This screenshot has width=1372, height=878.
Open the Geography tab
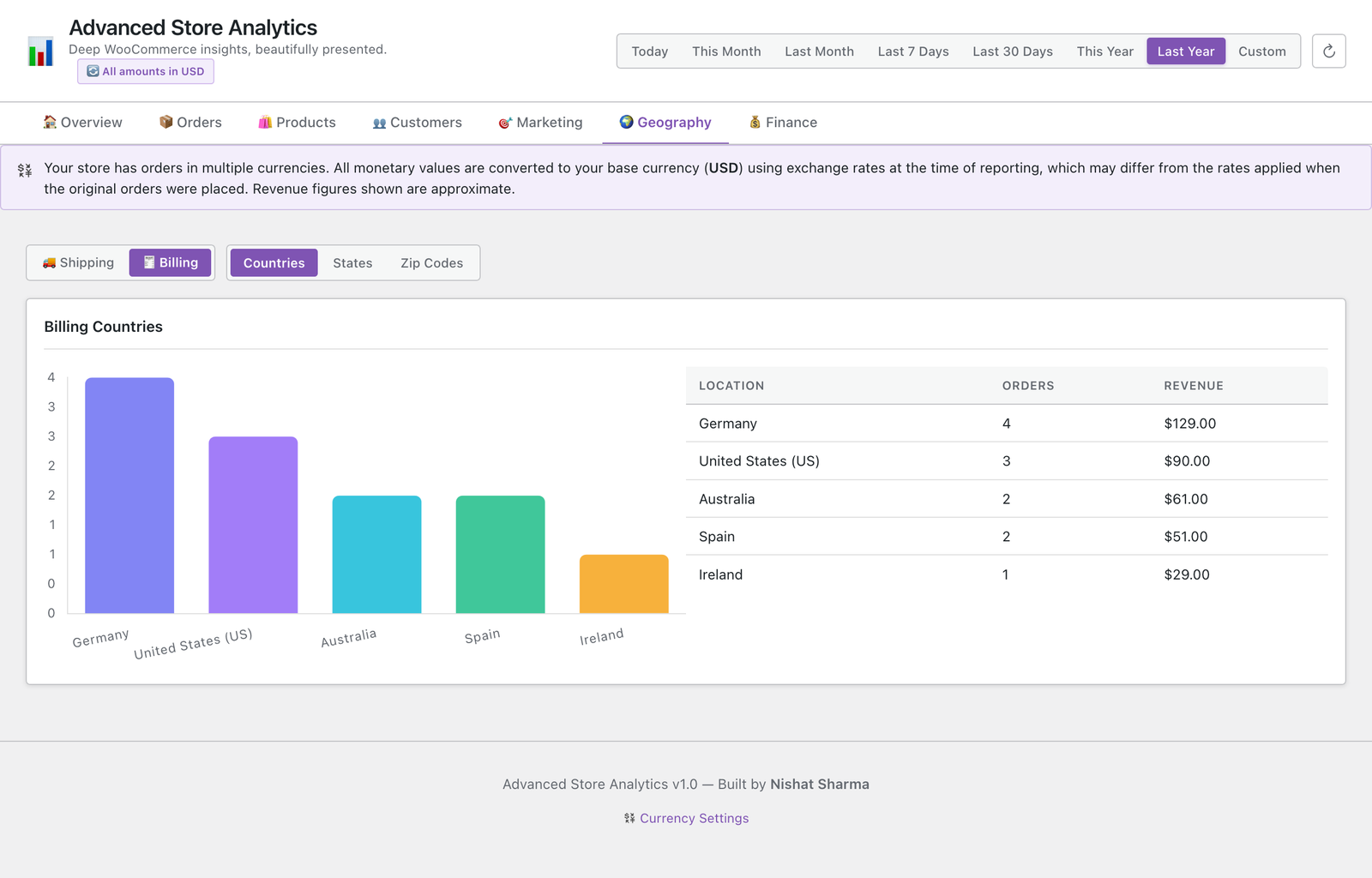point(665,123)
